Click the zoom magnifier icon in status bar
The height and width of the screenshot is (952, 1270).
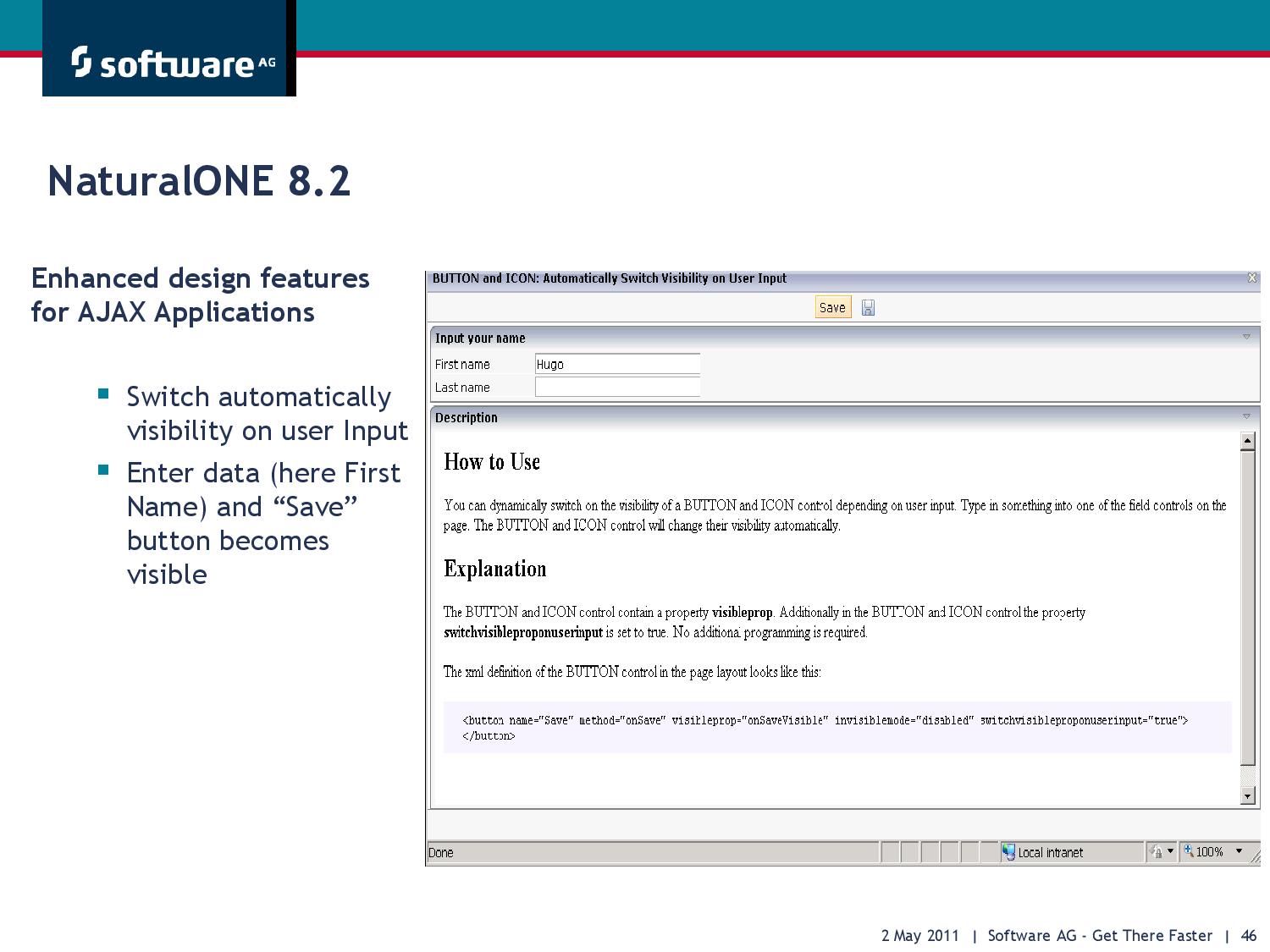[1189, 851]
